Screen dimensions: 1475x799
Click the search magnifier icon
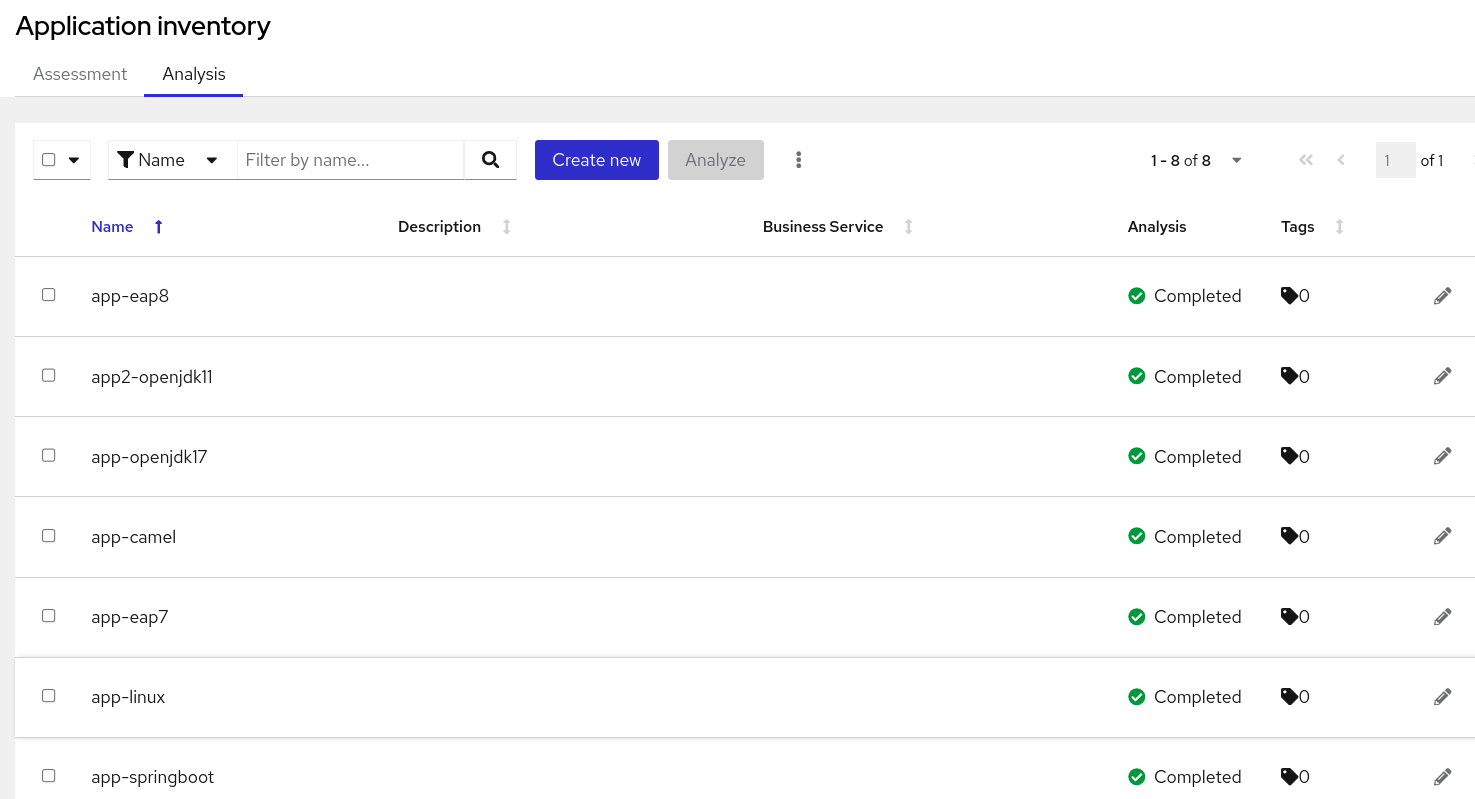pos(490,160)
